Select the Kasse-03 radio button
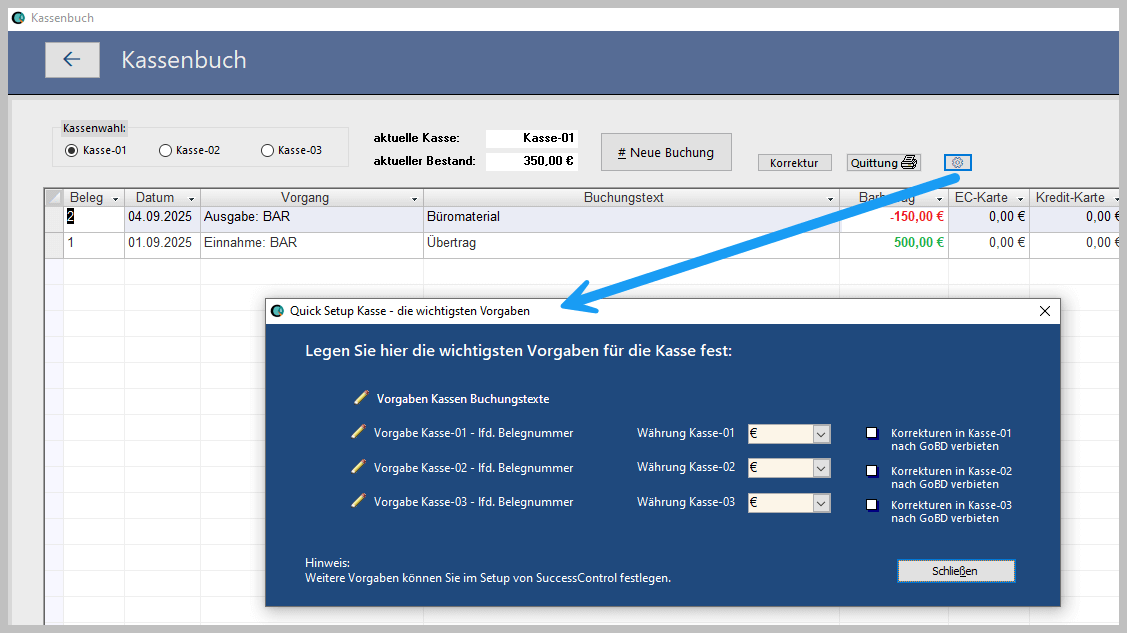The height and width of the screenshot is (633, 1127). coord(267,151)
